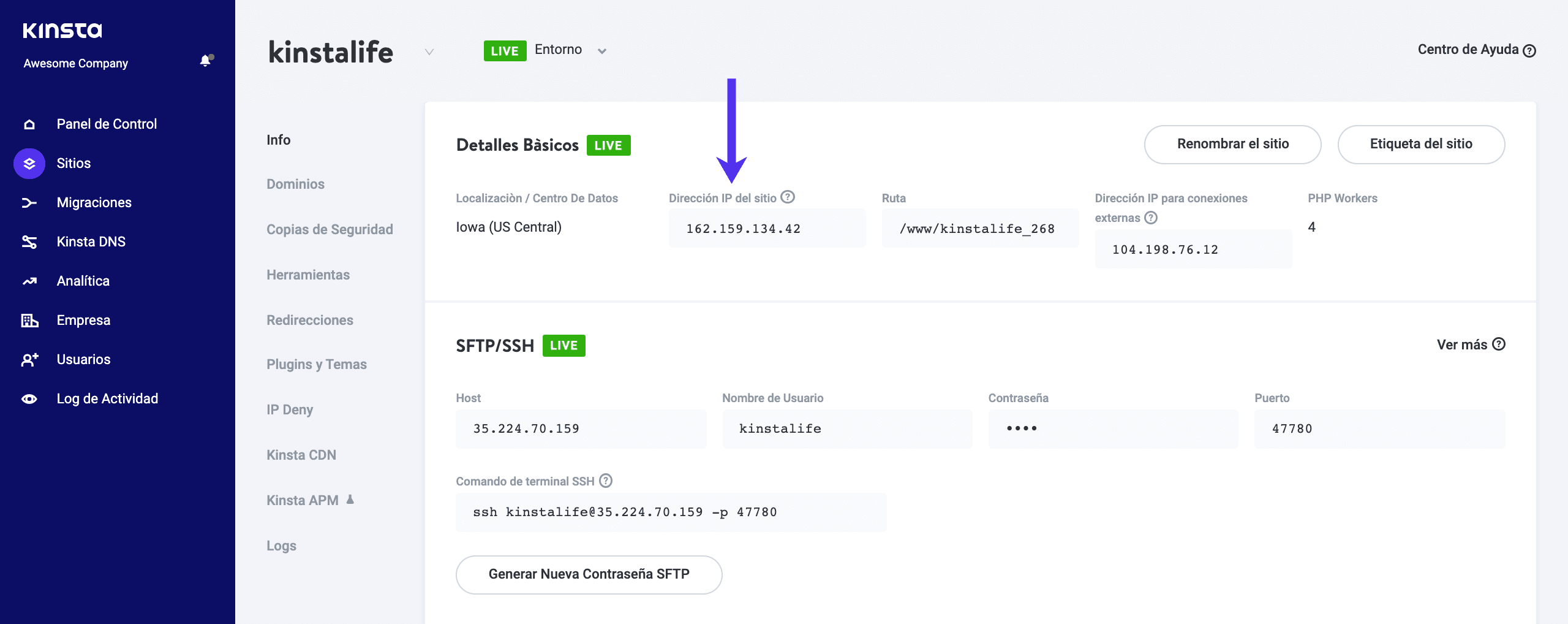This screenshot has height=624, width=1568.
Task: Click the Analítica trend icon
Action: point(29,281)
